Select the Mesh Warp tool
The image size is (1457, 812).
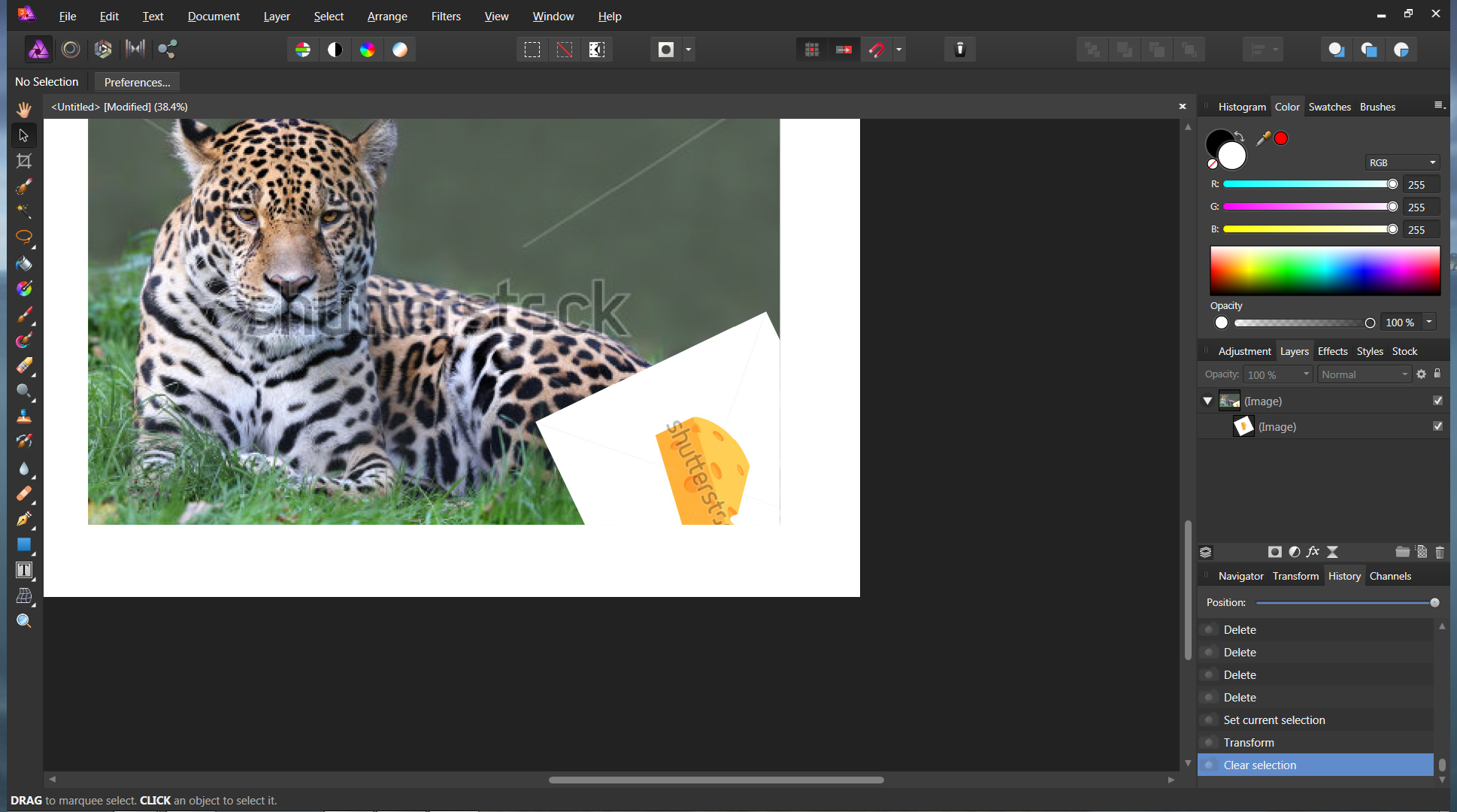click(24, 595)
